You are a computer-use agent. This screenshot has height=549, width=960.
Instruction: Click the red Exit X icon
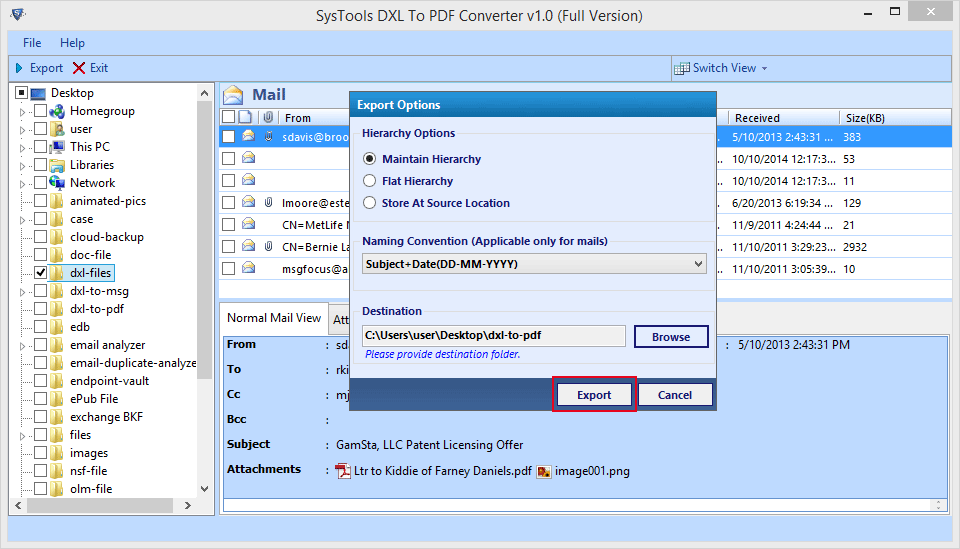pos(79,68)
